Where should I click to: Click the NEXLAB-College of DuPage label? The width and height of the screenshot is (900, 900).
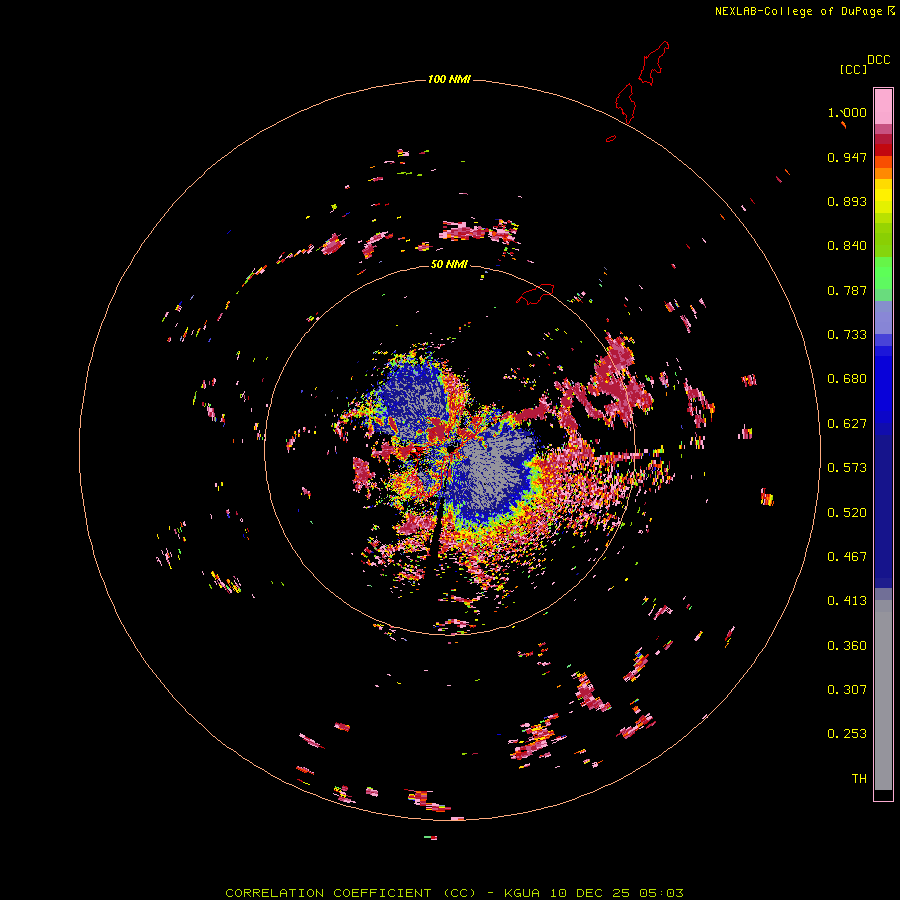pos(804,11)
